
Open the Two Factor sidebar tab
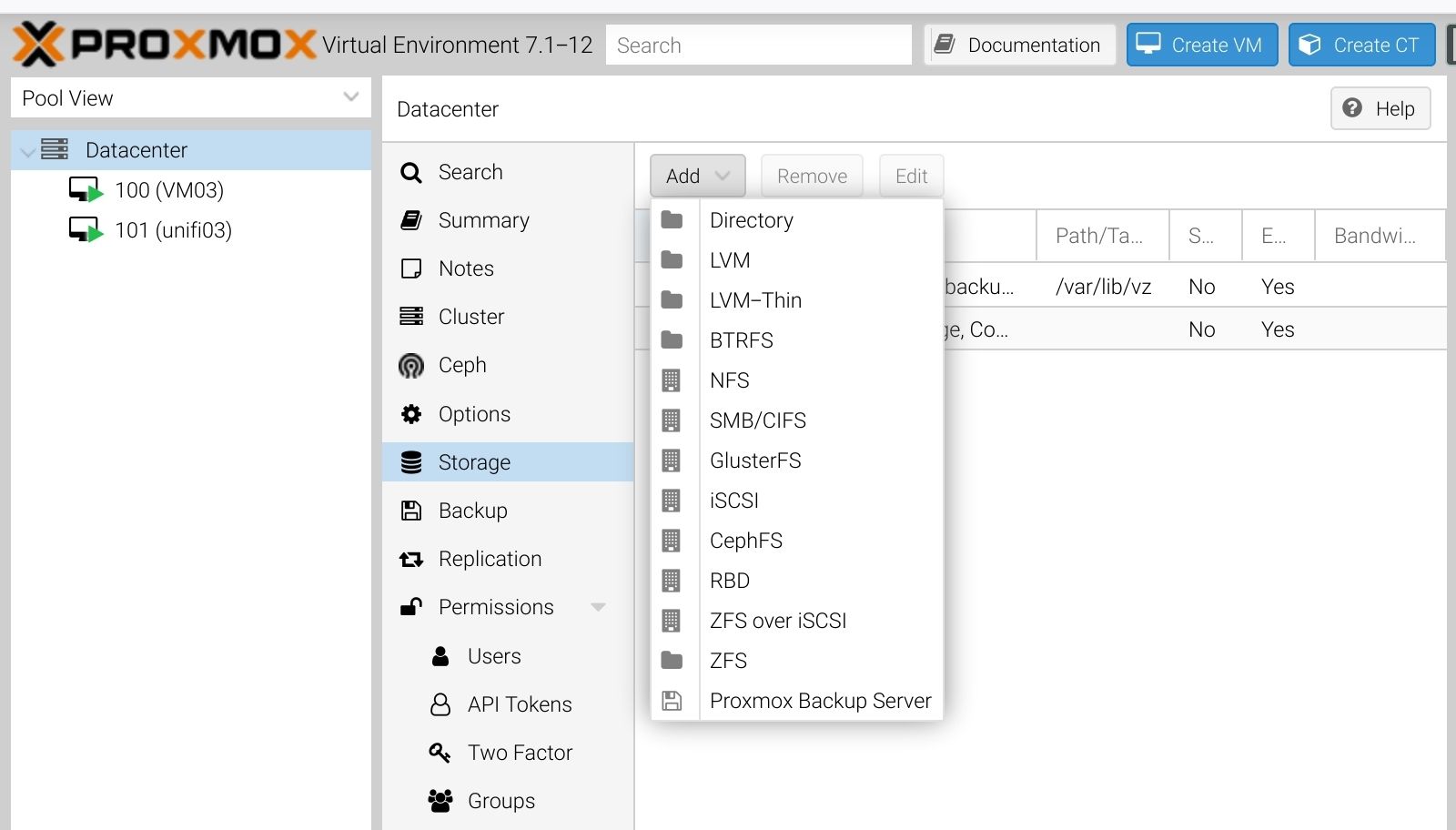(x=508, y=753)
